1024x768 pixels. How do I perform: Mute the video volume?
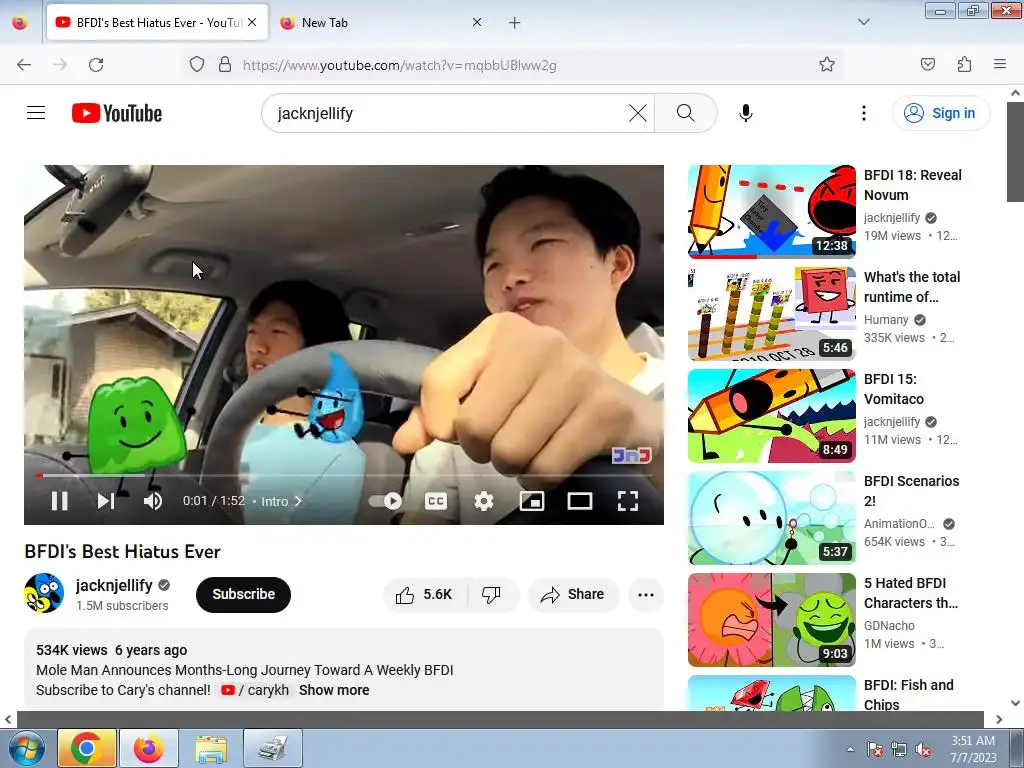coord(153,501)
